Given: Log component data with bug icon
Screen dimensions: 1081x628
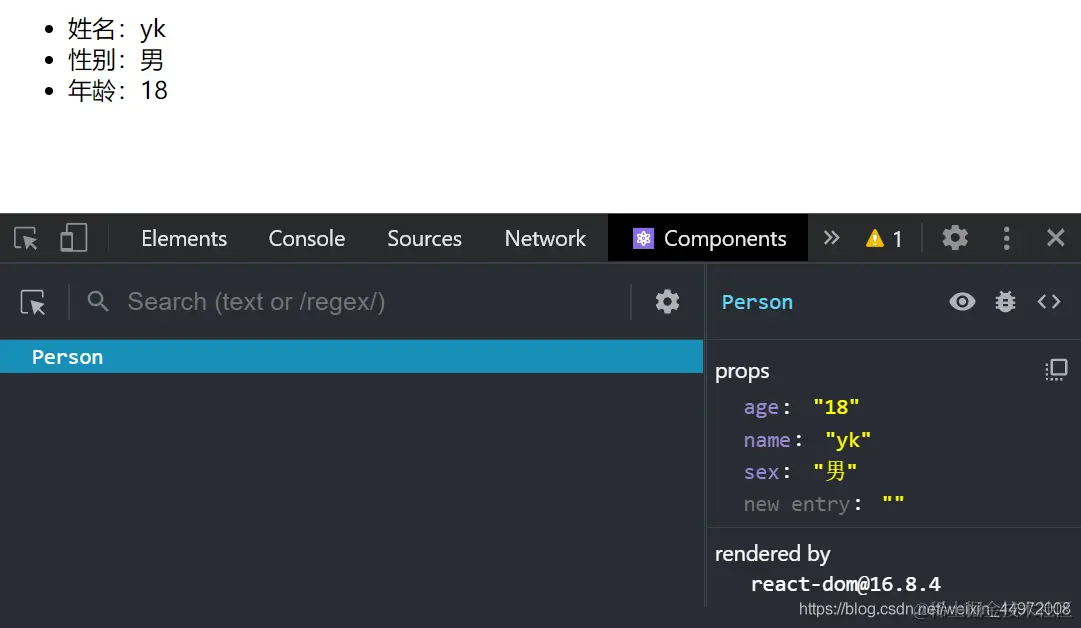Looking at the screenshot, I should tap(1005, 302).
